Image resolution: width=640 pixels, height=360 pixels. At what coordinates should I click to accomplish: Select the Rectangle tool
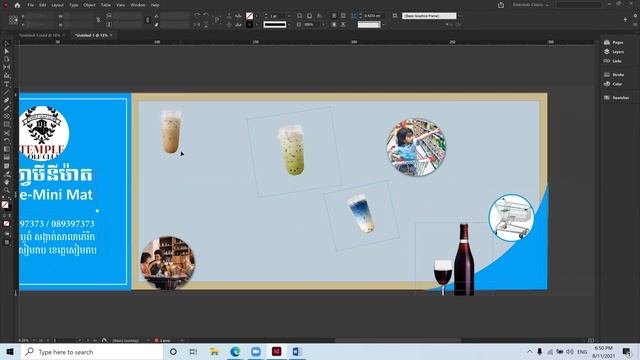click(x=7, y=125)
